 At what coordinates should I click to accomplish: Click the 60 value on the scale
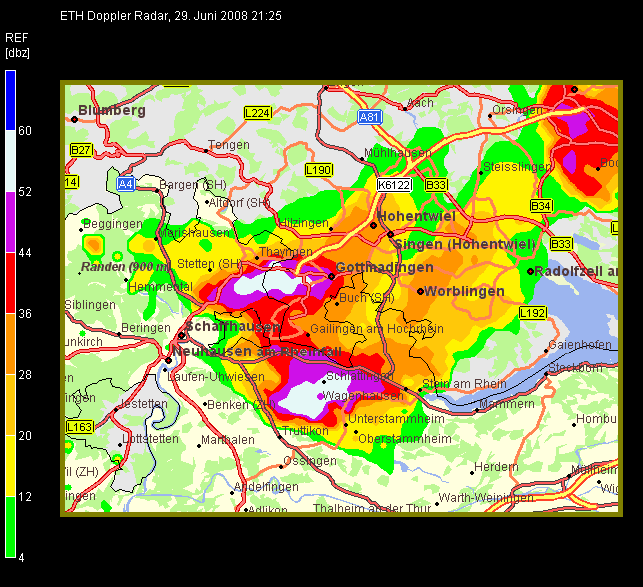coord(25,131)
